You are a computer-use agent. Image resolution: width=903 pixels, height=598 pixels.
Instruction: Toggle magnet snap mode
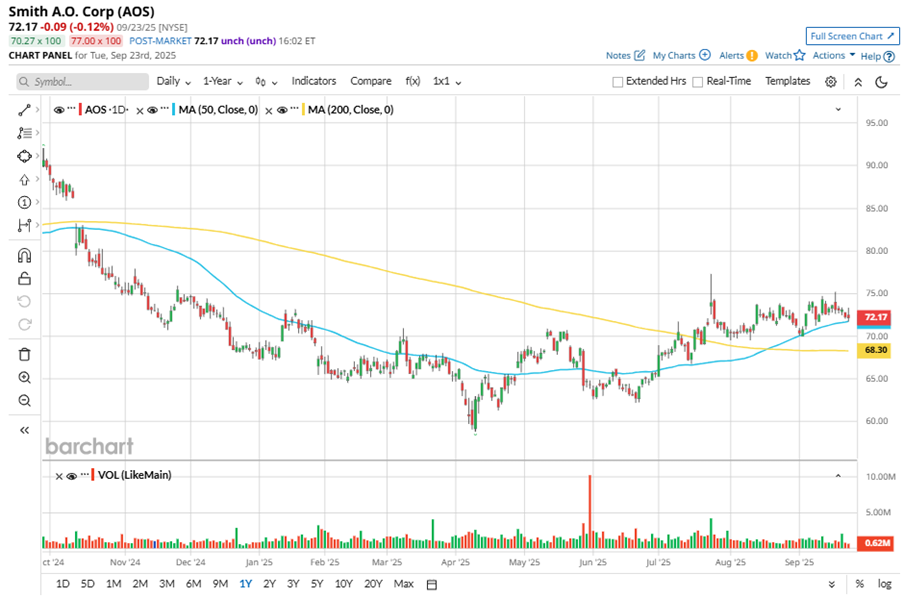click(x=24, y=255)
